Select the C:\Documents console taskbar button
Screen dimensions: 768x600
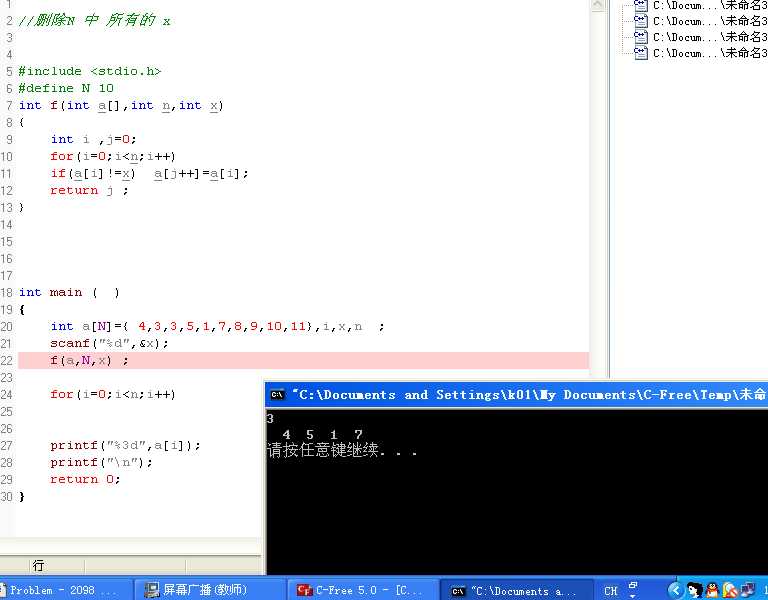(x=516, y=590)
